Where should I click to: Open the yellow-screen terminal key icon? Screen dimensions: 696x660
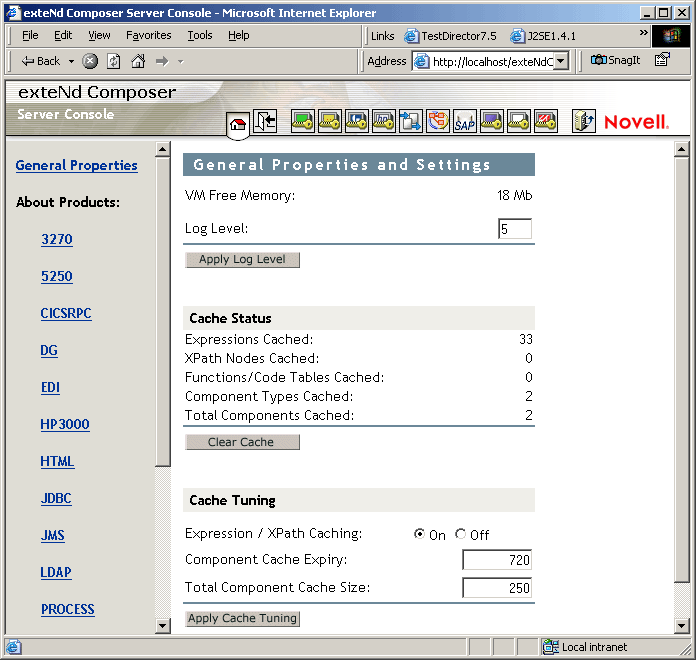pyautogui.click(x=329, y=121)
